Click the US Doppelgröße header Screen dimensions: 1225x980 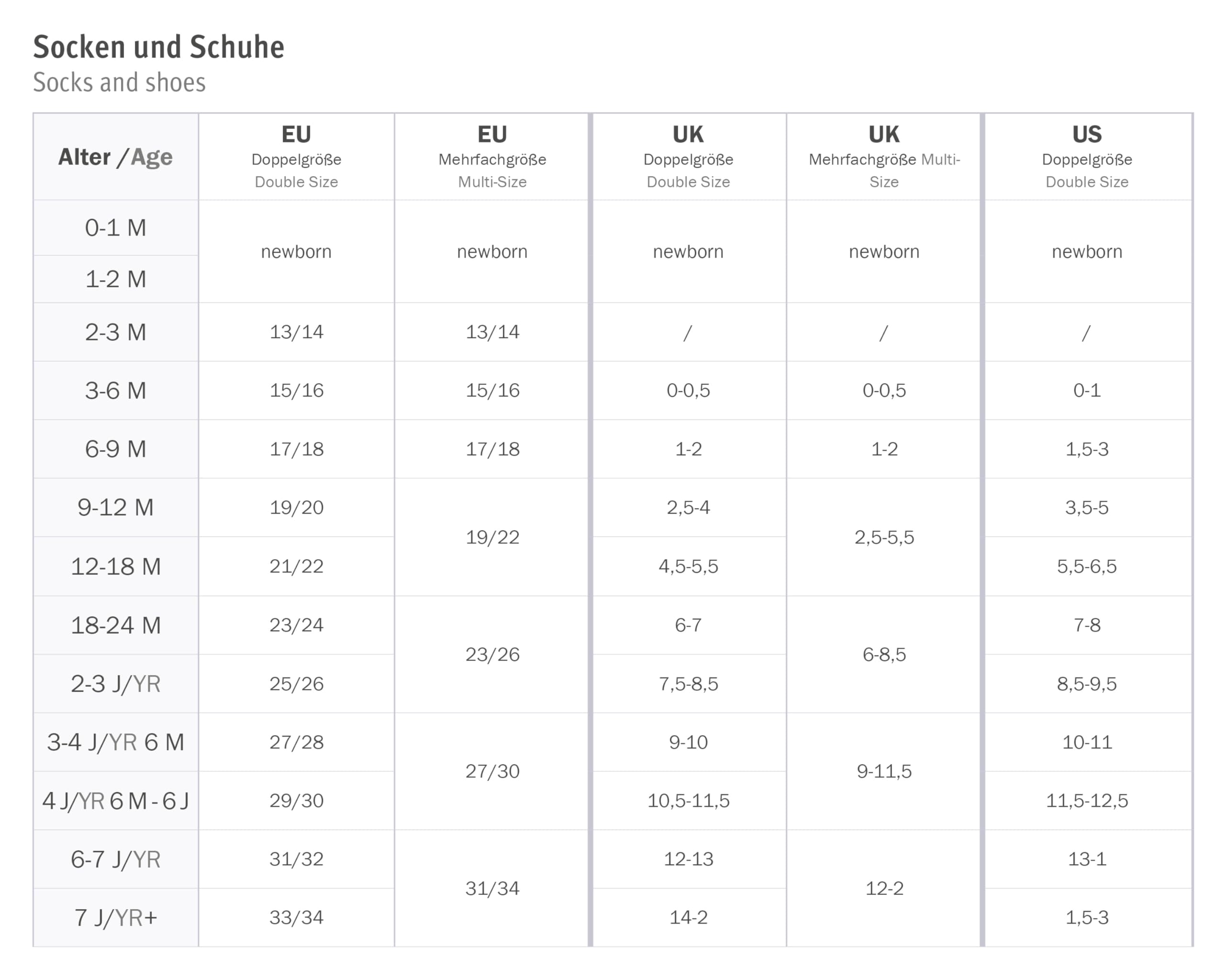click(1087, 157)
